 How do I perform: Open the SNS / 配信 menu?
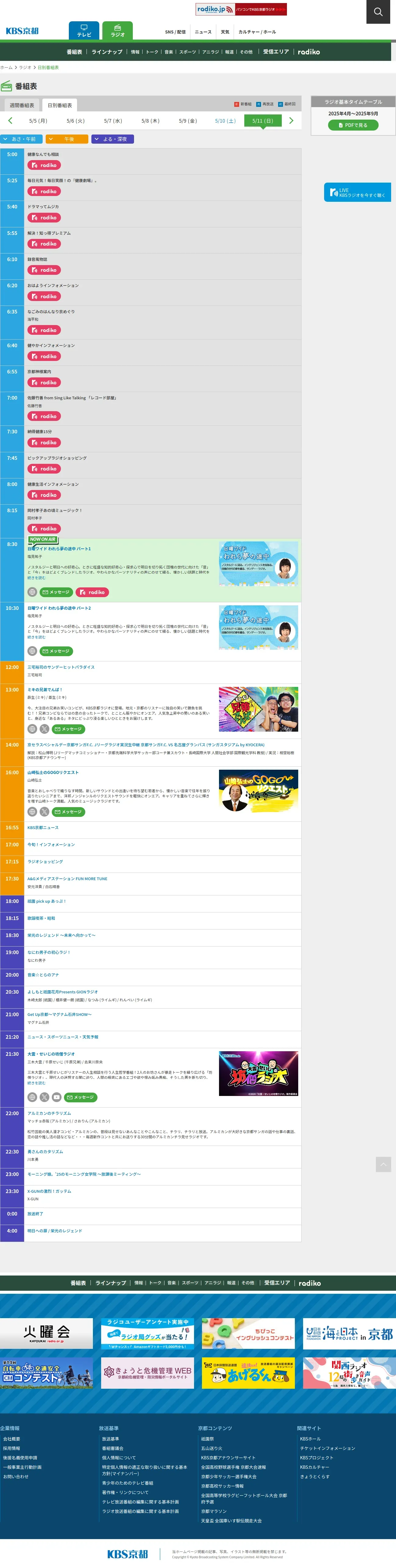tap(175, 32)
